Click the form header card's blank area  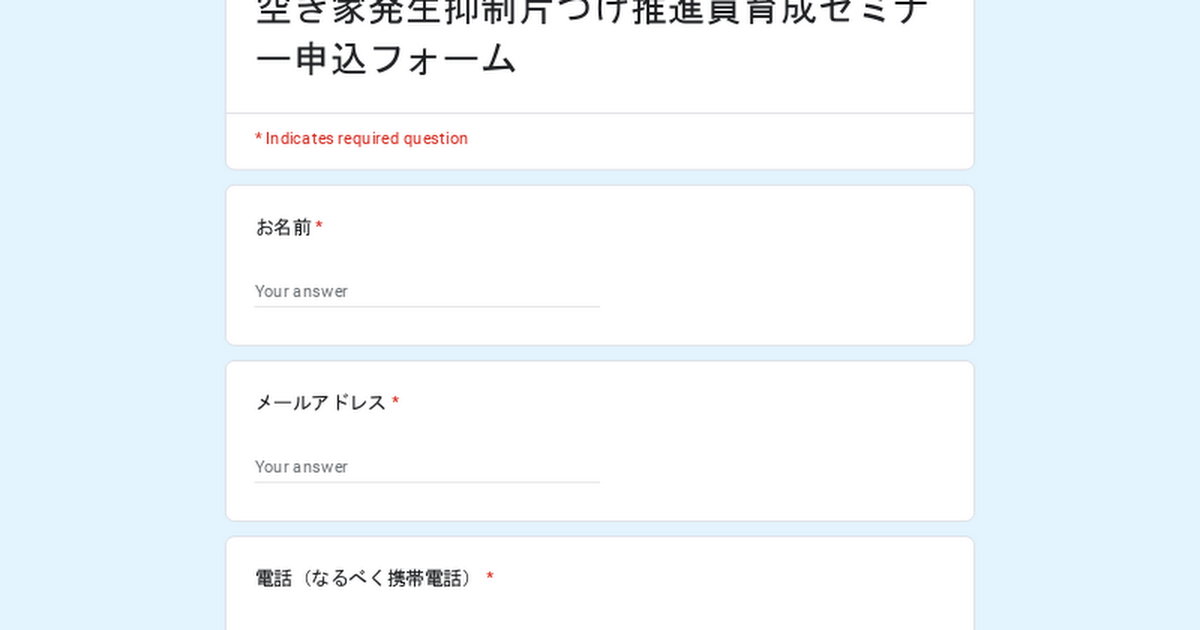(750, 140)
